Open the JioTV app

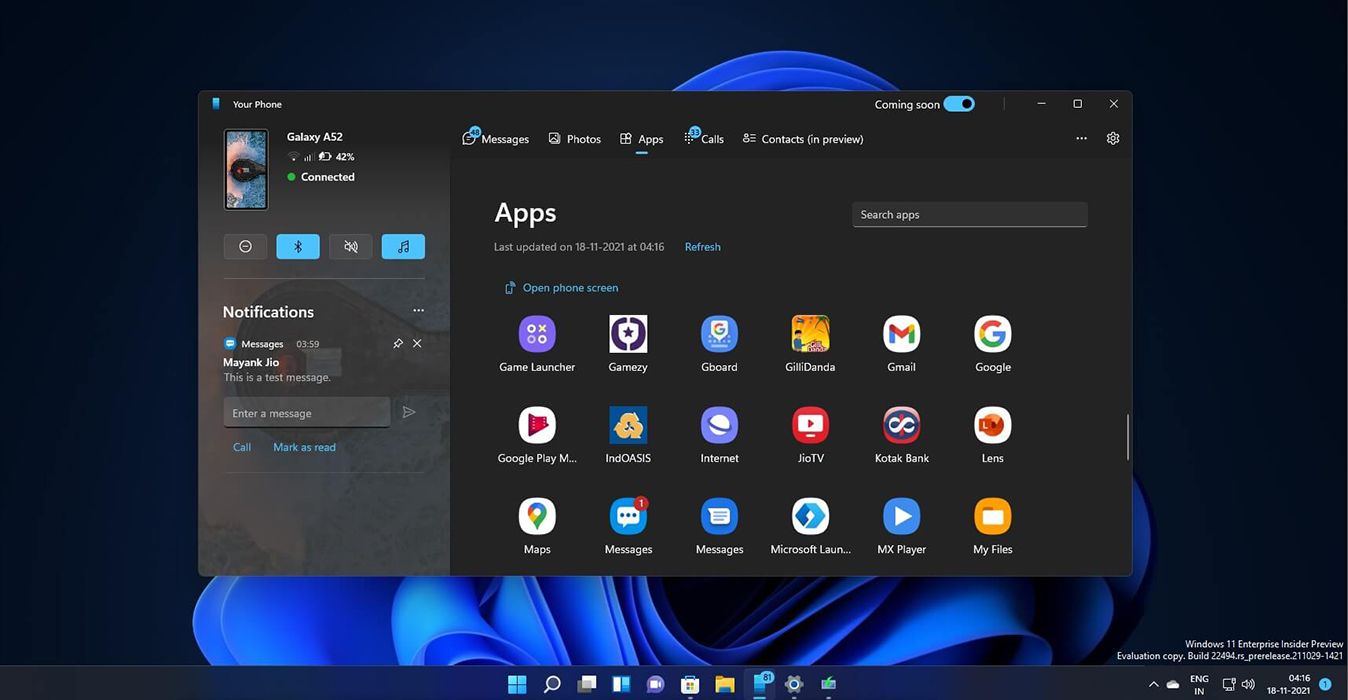pos(809,424)
